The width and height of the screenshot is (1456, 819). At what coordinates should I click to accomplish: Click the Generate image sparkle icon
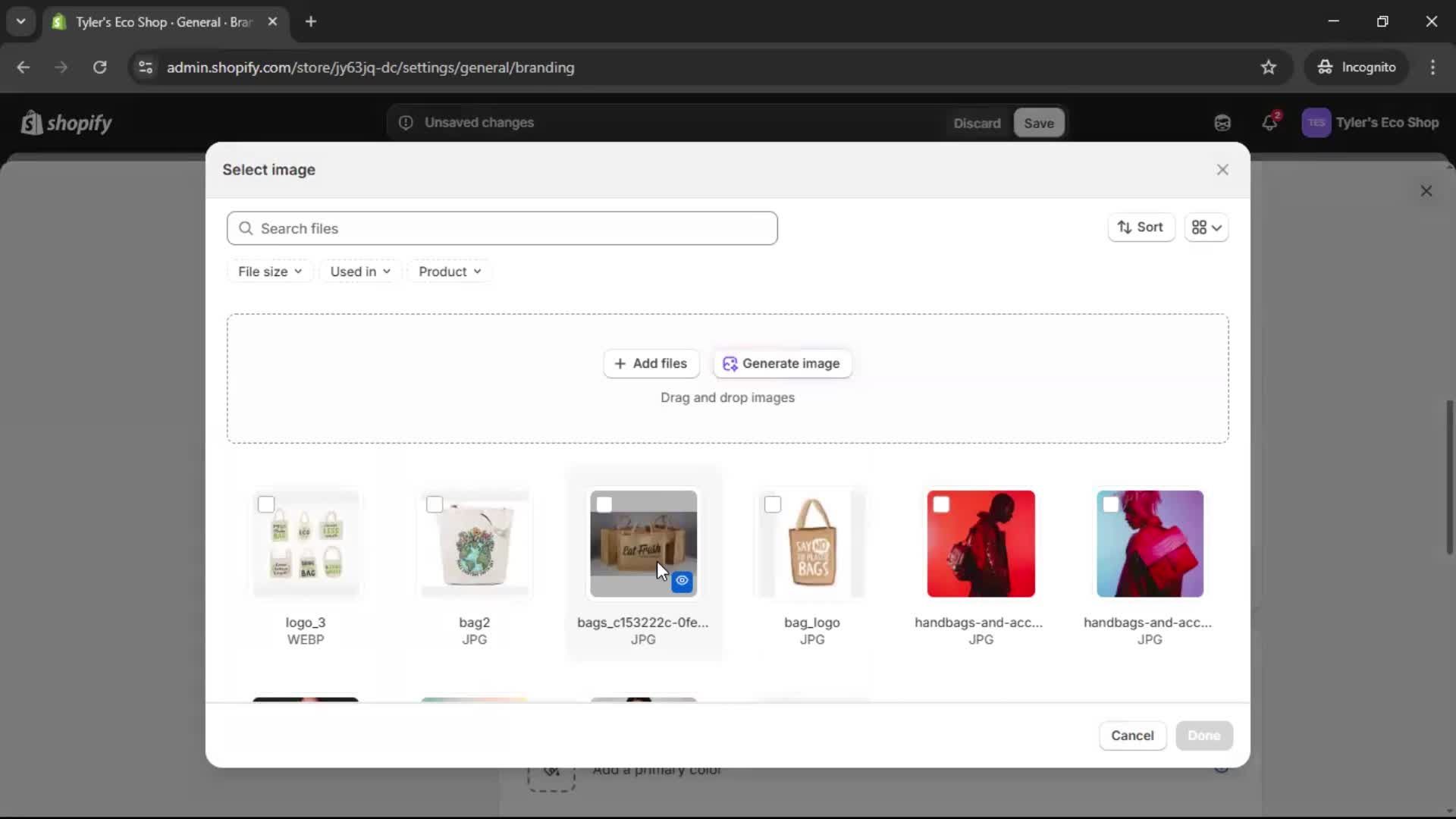730,364
